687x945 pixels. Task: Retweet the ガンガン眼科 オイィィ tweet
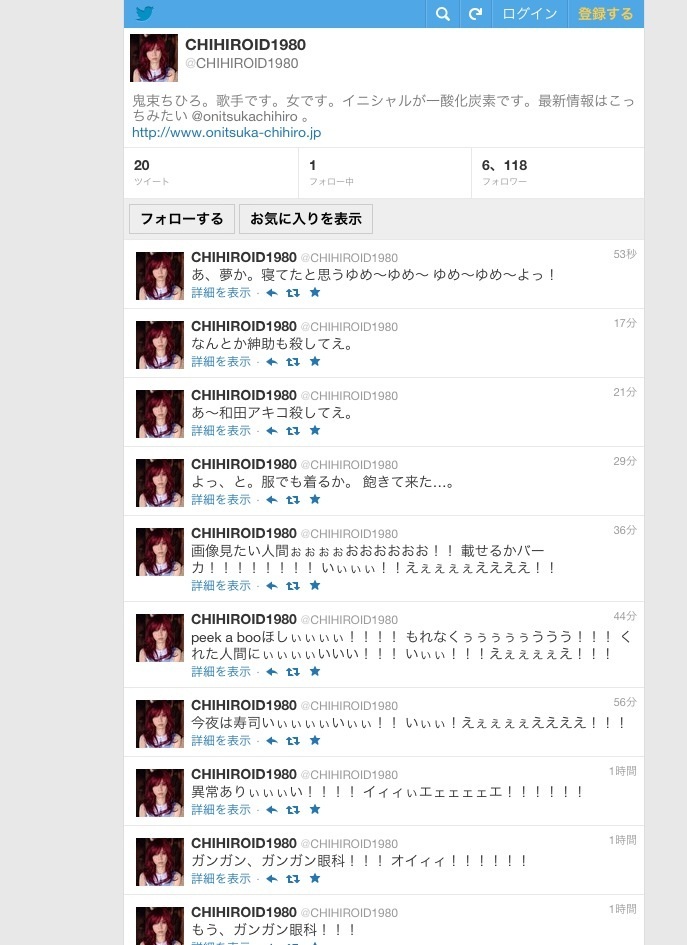point(293,879)
